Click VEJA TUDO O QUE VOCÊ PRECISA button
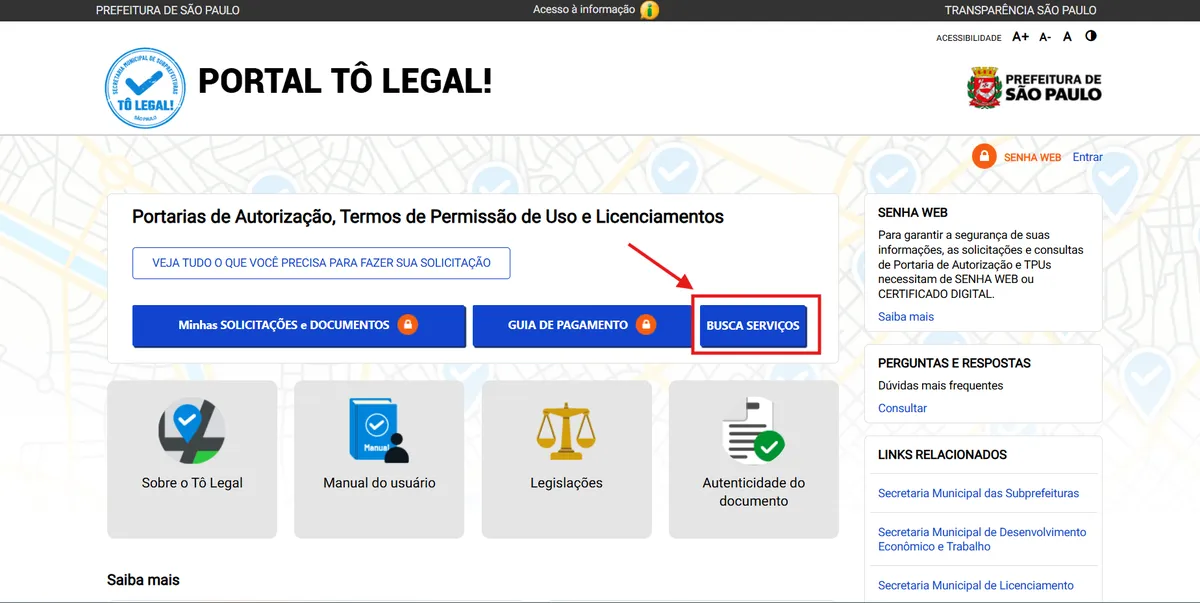 click(x=321, y=263)
